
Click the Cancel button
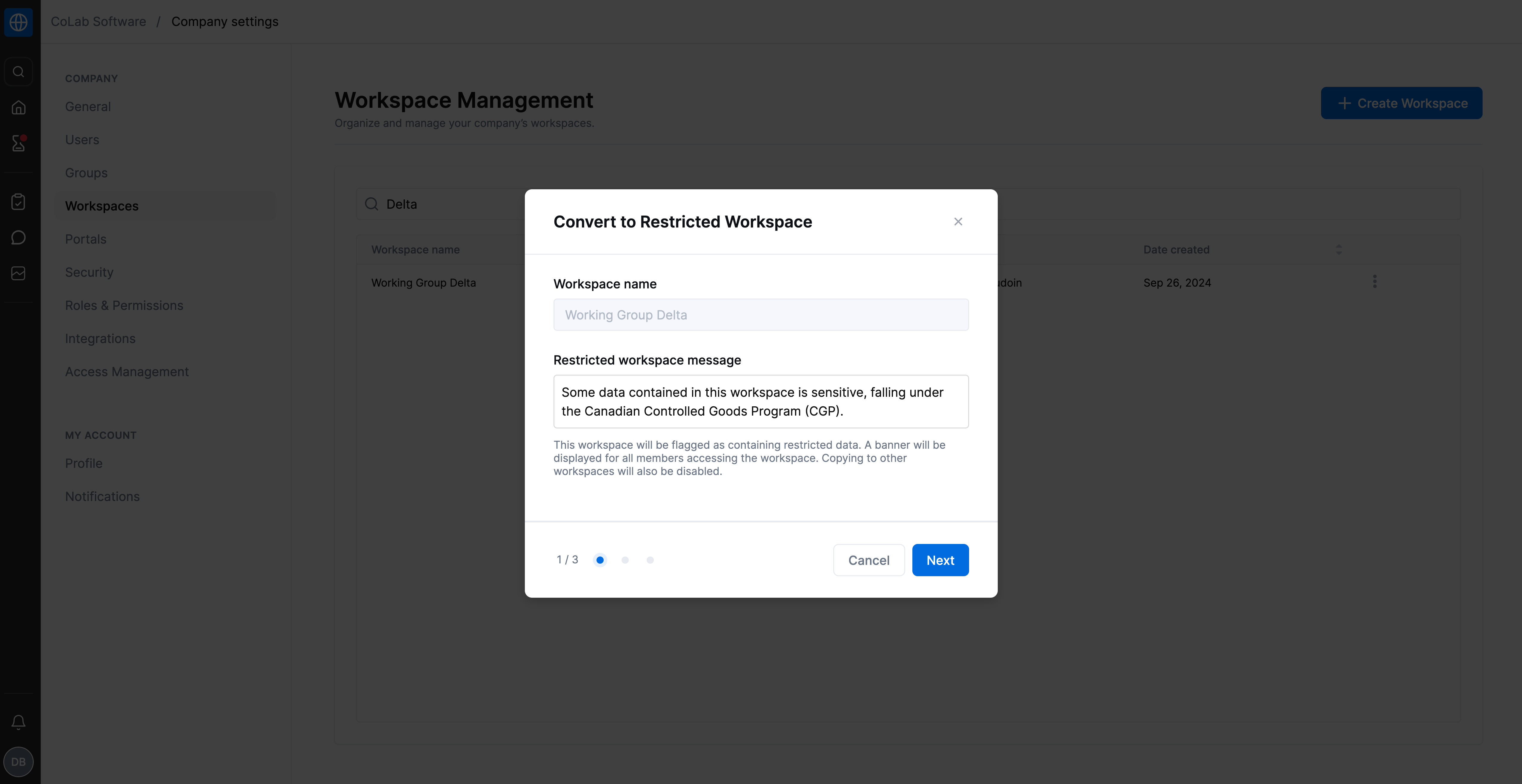pyautogui.click(x=868, y=560)
